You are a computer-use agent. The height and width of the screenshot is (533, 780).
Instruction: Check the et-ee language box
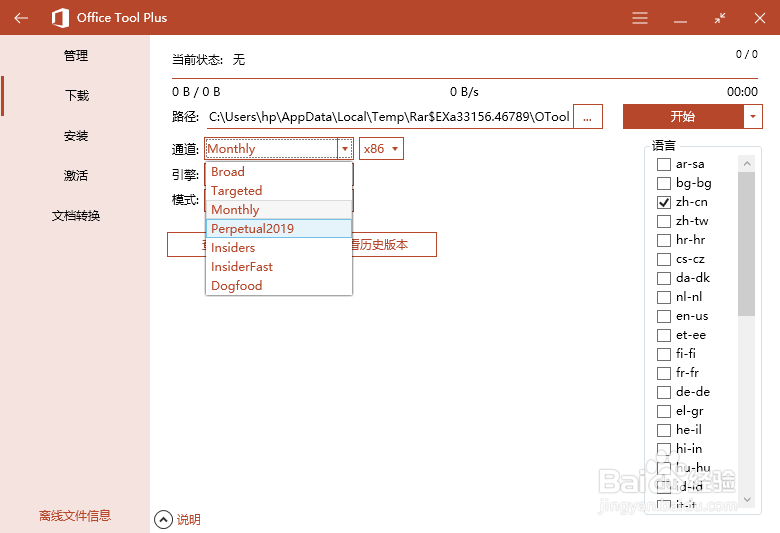[664, 335]
